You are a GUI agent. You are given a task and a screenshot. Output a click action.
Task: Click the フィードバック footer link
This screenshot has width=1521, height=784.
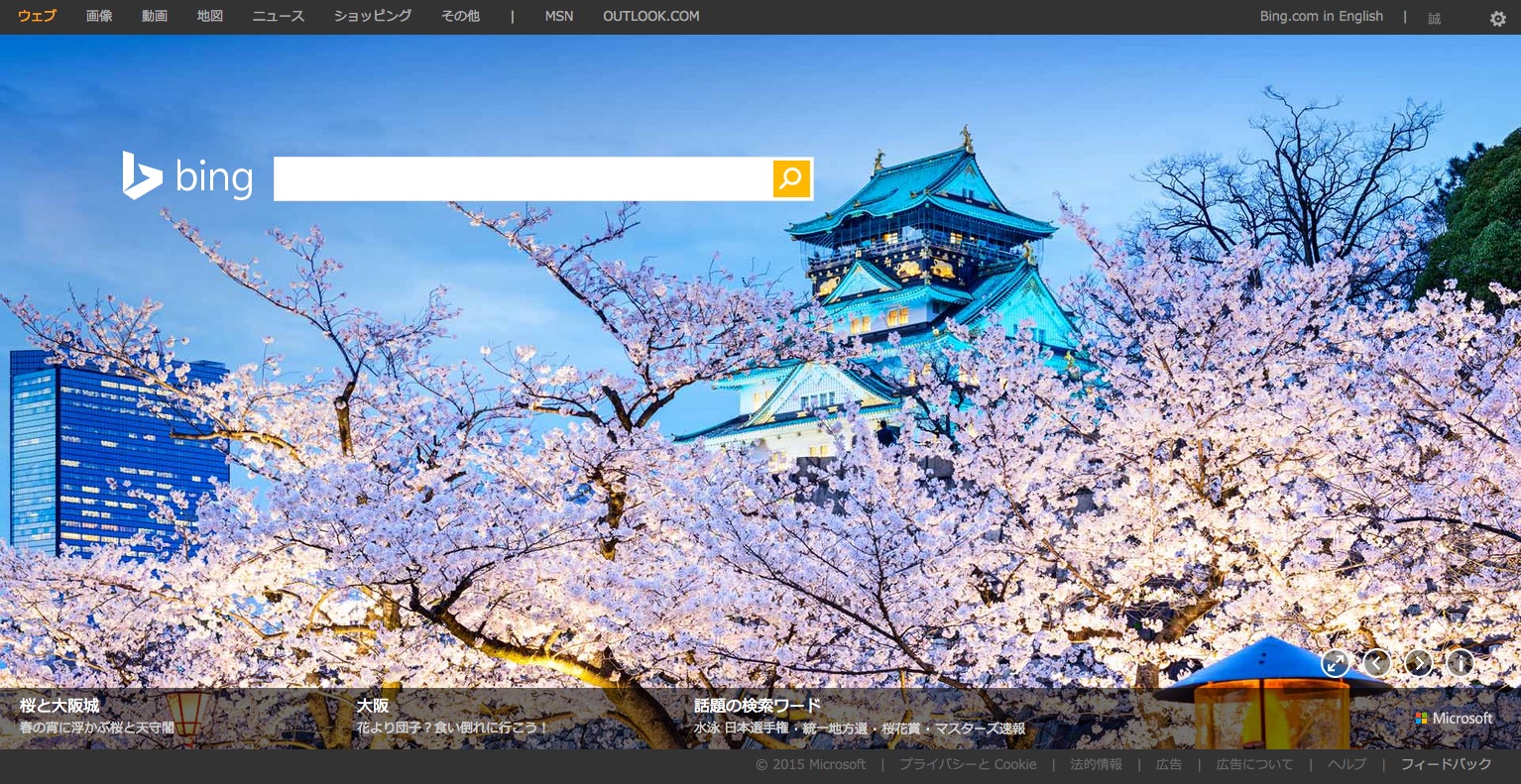pyautogui.click(x=1446, y=764)
